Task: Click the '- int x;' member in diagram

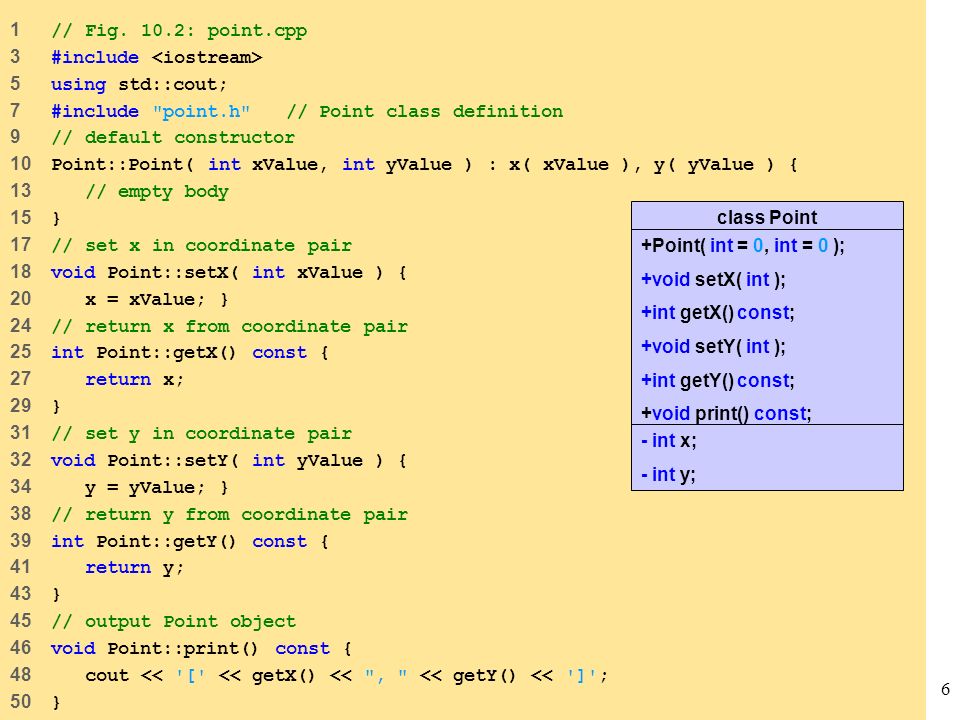Action: (669, 441)
